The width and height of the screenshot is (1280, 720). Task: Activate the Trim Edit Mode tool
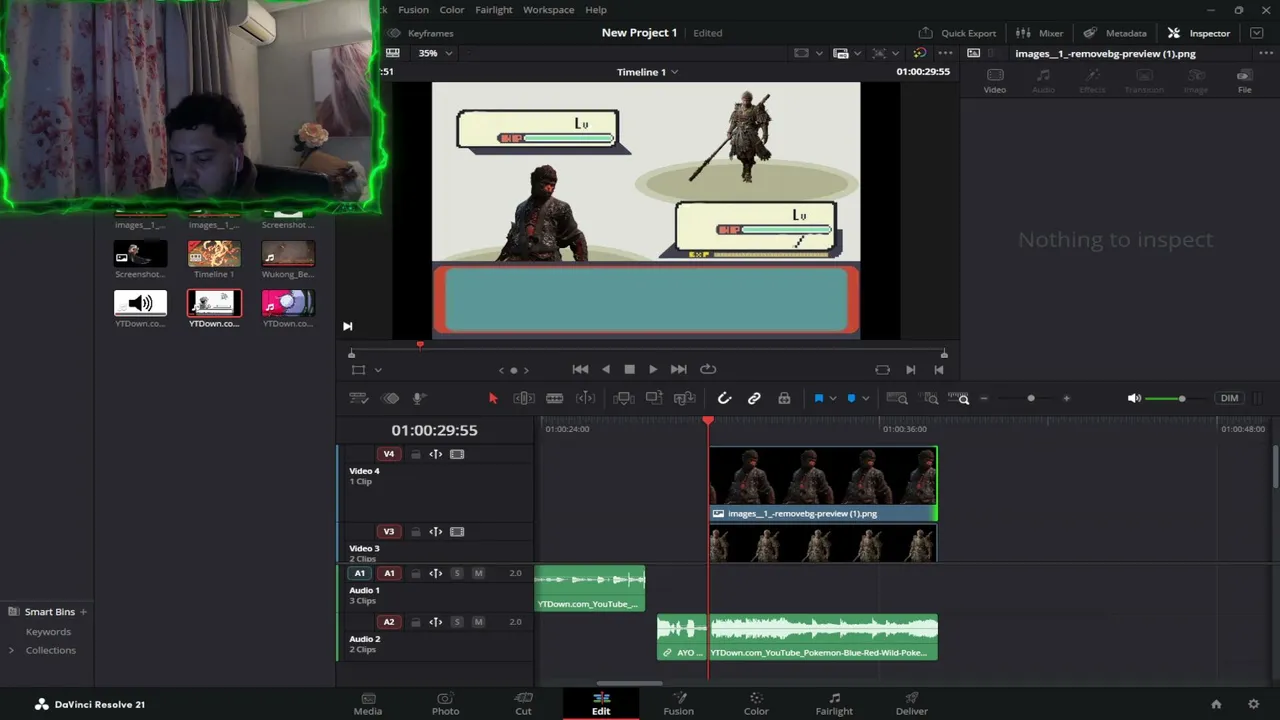[524, 398]
